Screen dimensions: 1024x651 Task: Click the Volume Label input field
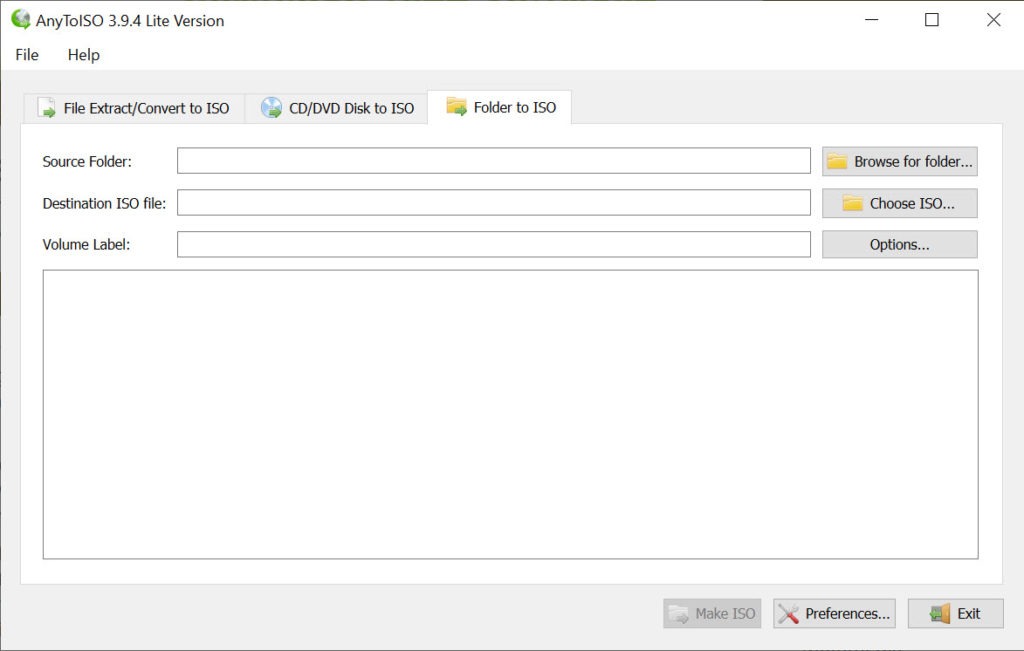(x=494, y=244)
